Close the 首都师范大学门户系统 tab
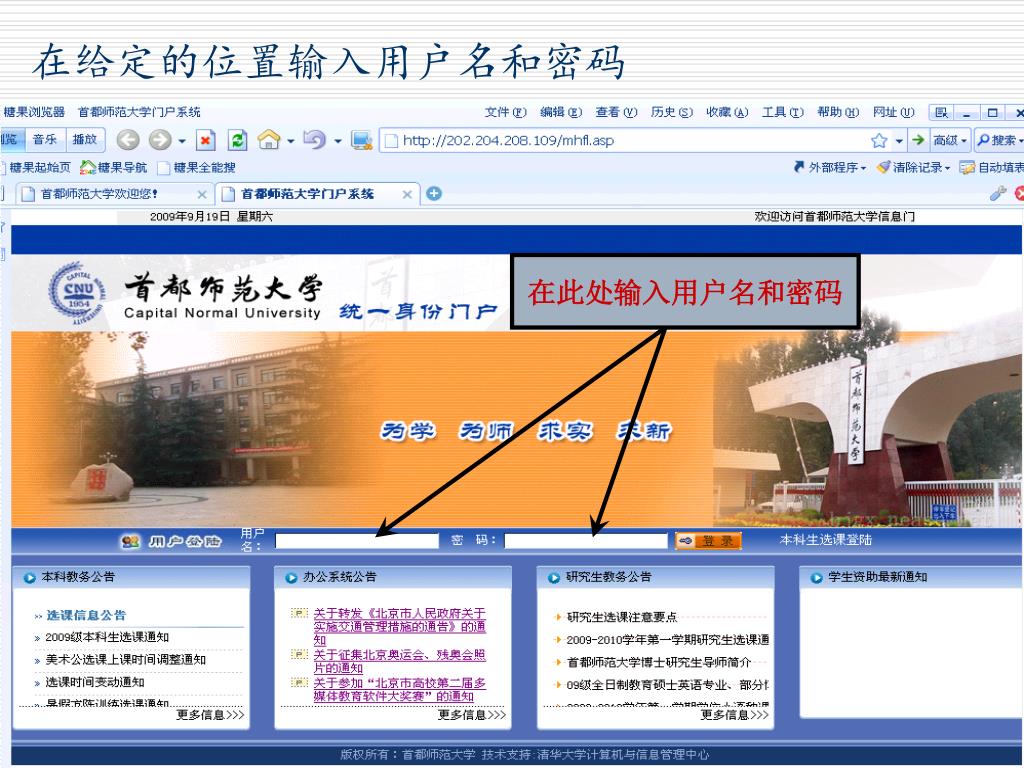1024x768 pixels. [x=407, y=194]
